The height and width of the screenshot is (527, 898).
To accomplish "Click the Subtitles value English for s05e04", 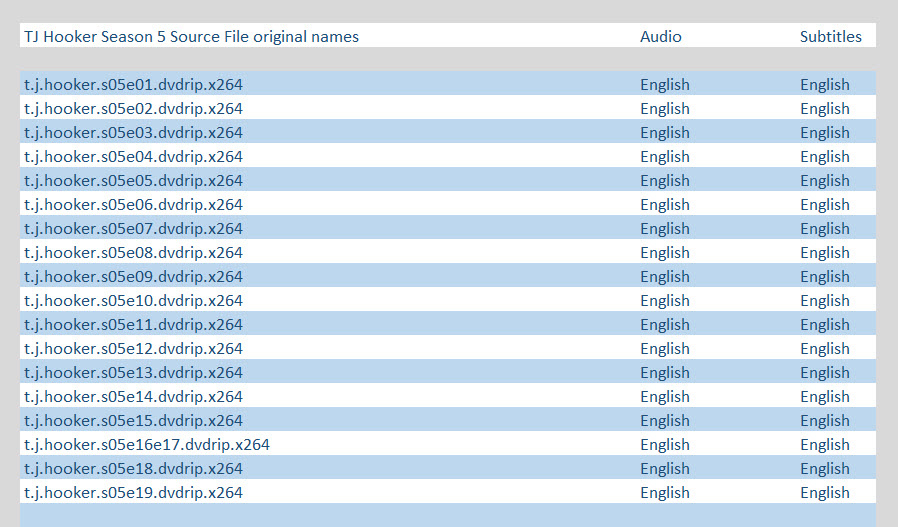I will click(825, 158).
